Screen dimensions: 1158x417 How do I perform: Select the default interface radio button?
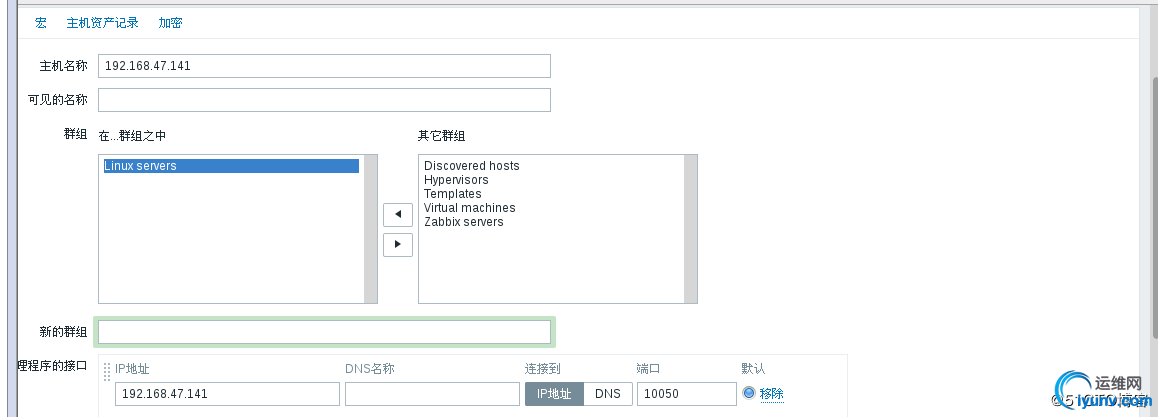(x=749, y=393)
